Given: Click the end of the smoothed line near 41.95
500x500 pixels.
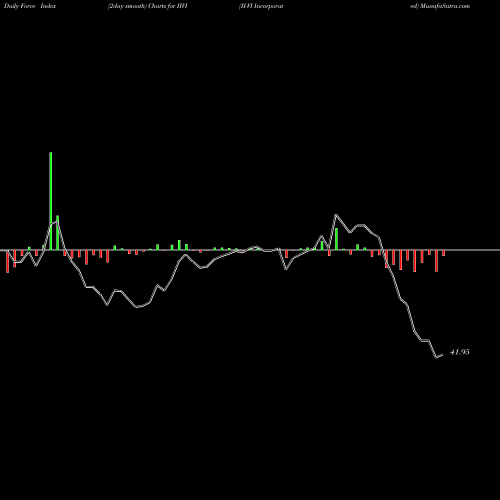Looking at the screenshot, I should [442, 355].
